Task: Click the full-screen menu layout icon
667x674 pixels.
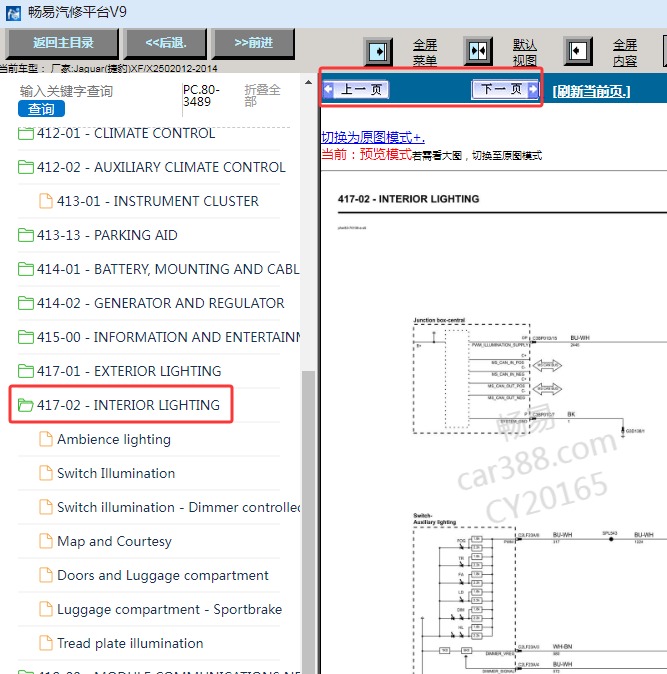Action: tap(378, 52)
